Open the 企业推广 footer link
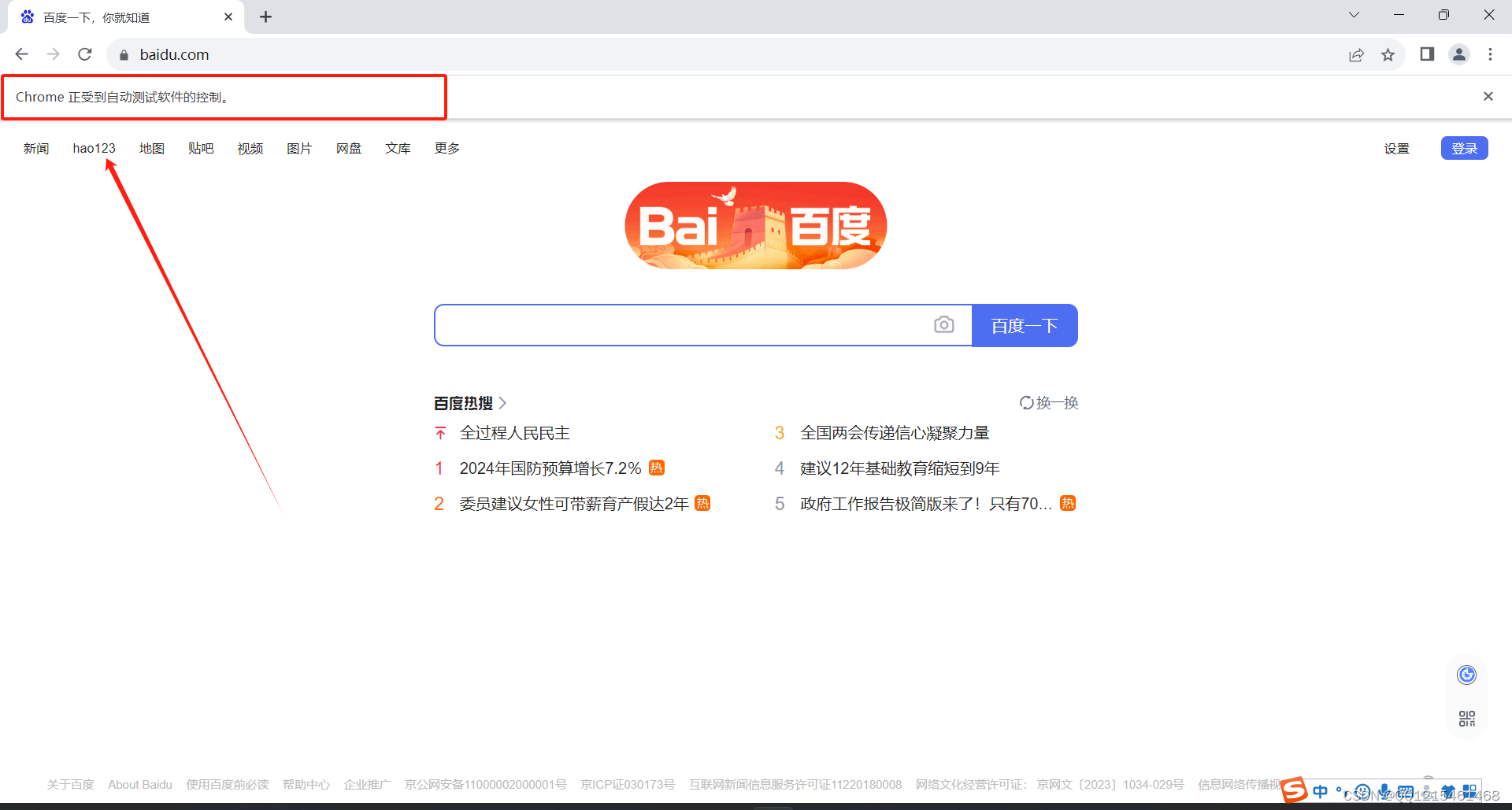1512x810 pixels. coord(367,785)
